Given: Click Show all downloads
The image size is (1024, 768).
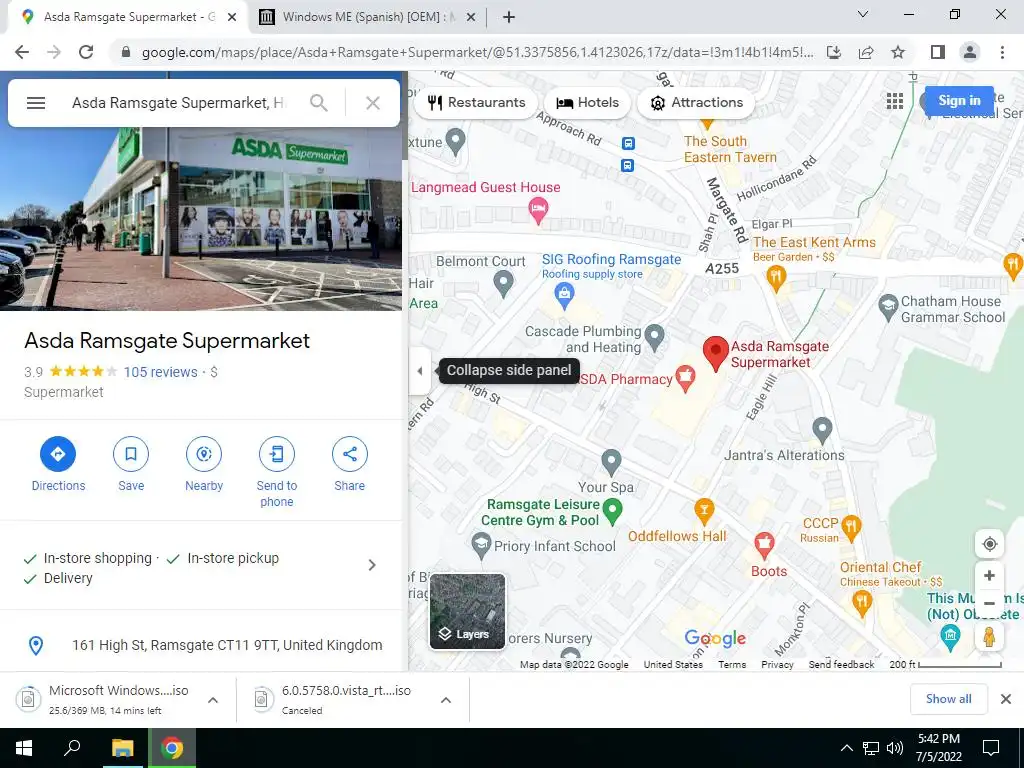Looking at the screenshot, I should point(948,699).
